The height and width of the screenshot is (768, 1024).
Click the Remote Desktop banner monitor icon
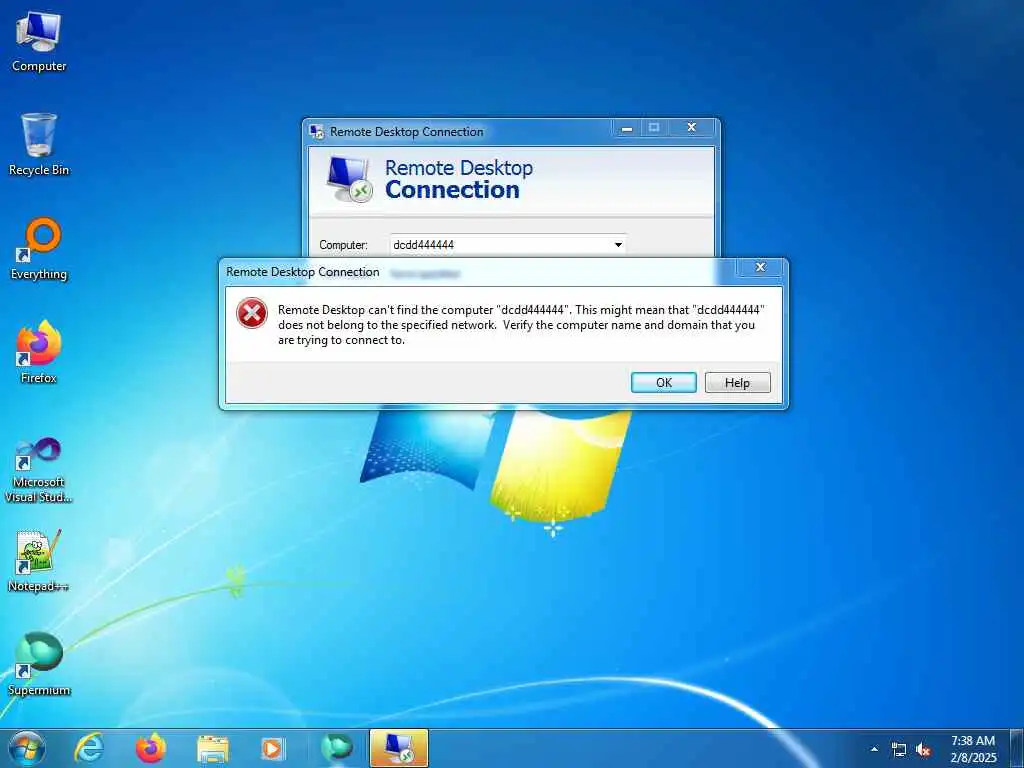[x=349, y=179]
